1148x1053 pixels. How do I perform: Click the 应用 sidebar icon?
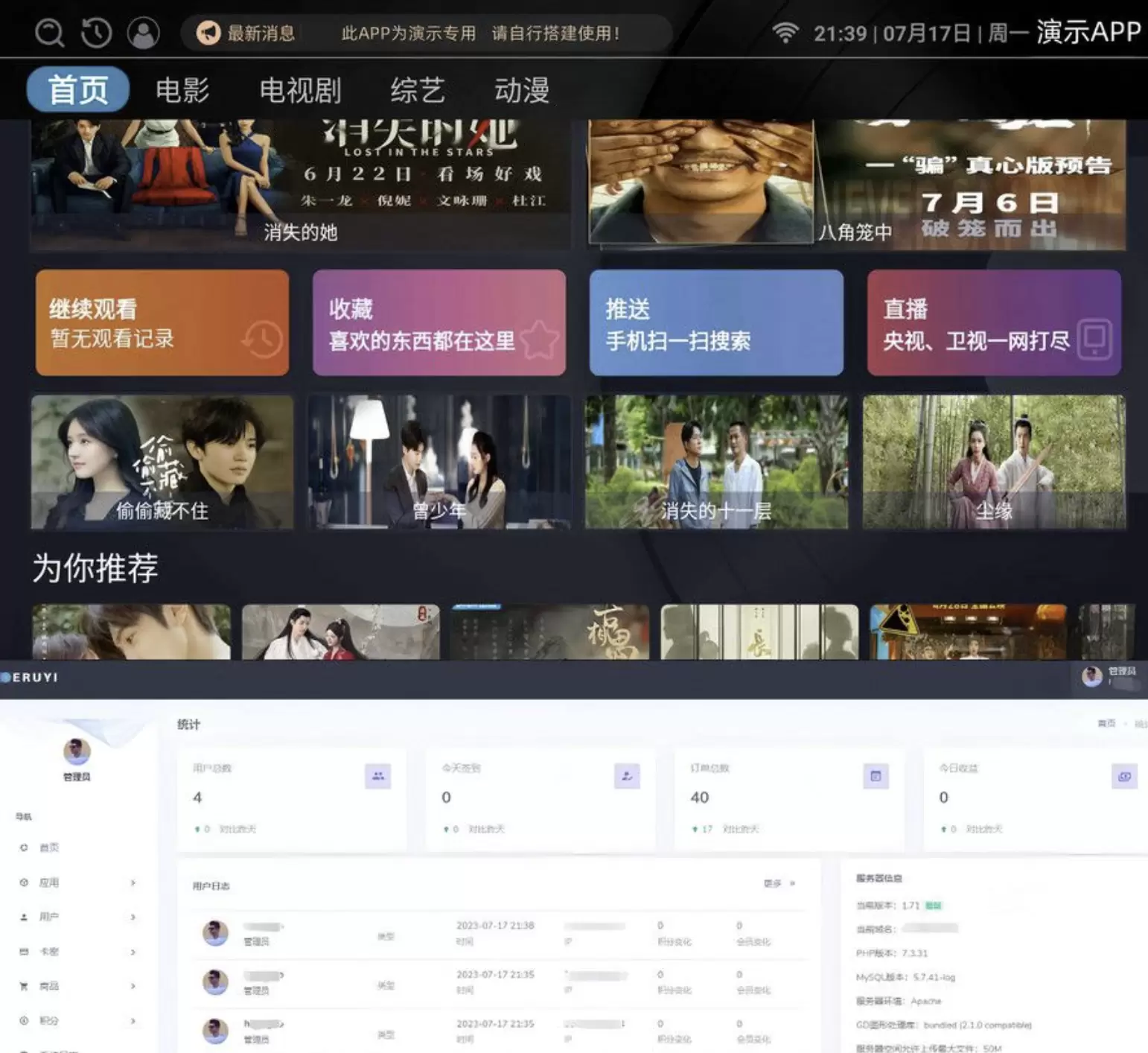[24, 882]
